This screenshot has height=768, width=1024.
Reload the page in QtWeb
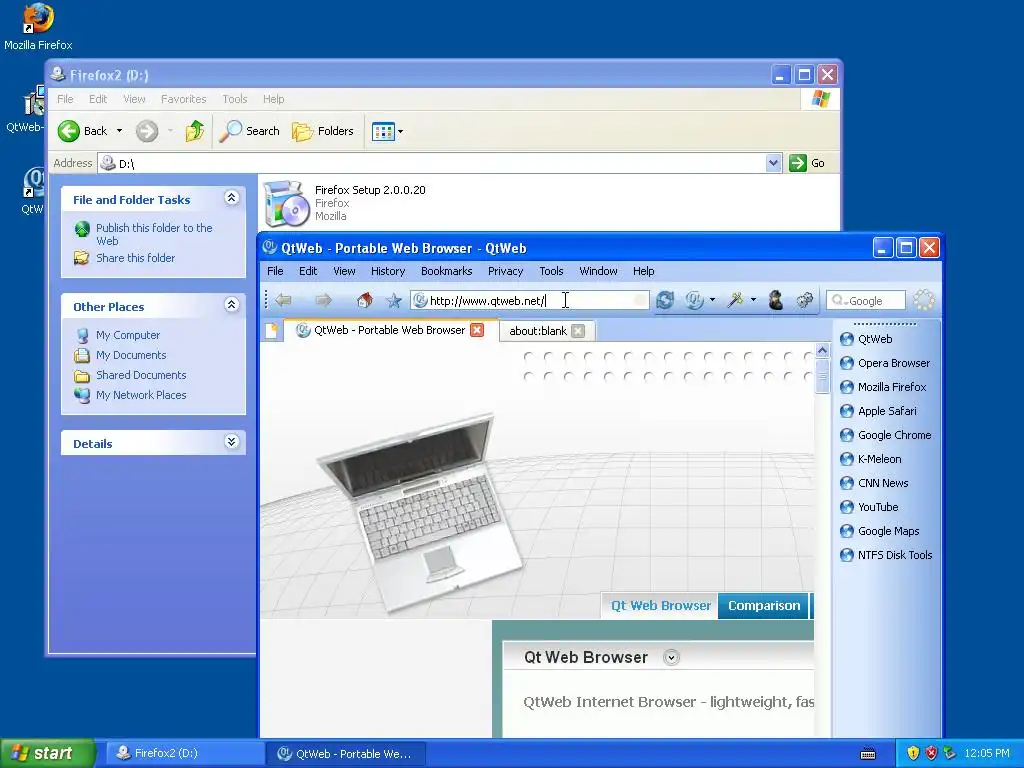pyautogui.click(x=665, y=300)
